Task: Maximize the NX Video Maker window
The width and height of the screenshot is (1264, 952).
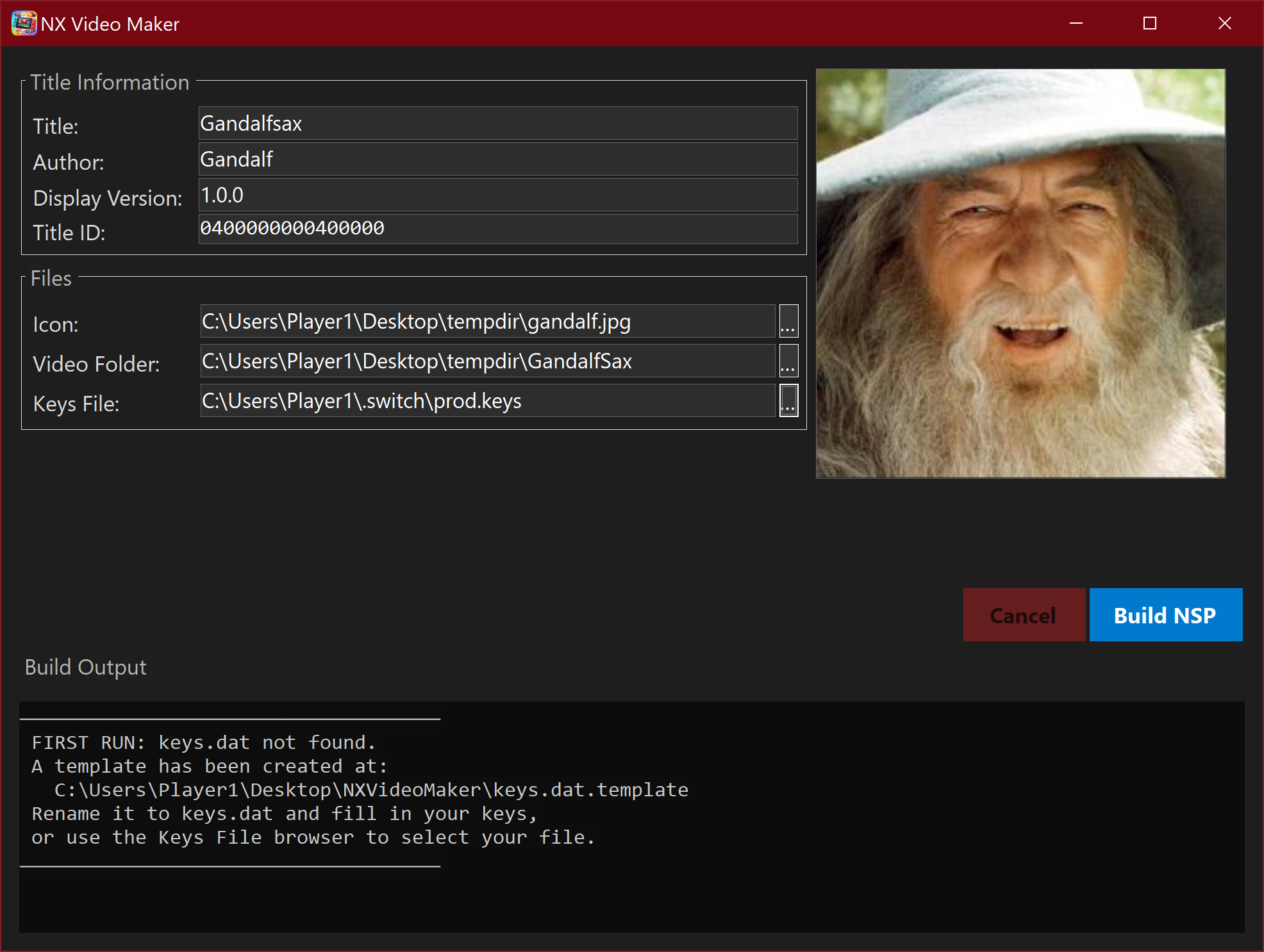Action: pyautogui.click(x=1150, y=24)
